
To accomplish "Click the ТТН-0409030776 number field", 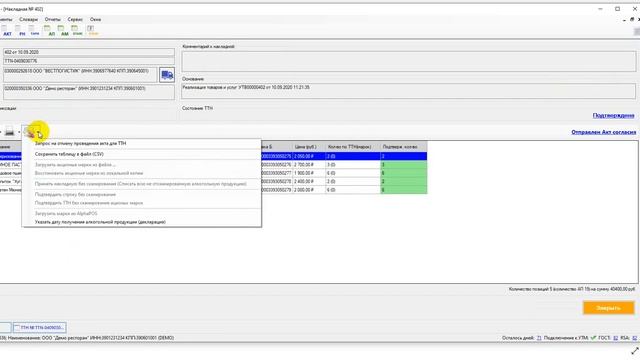I will pyautogui.click(x=89, y=61).
